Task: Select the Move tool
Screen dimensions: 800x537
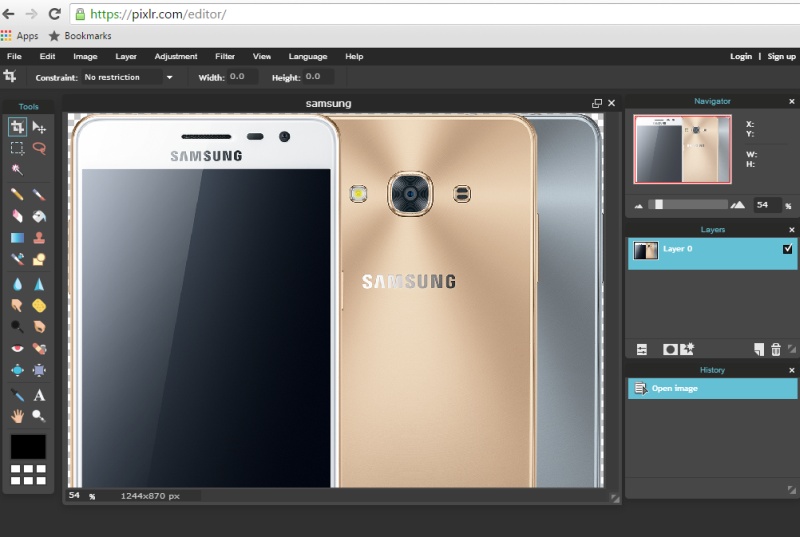Action: (39, 127)
